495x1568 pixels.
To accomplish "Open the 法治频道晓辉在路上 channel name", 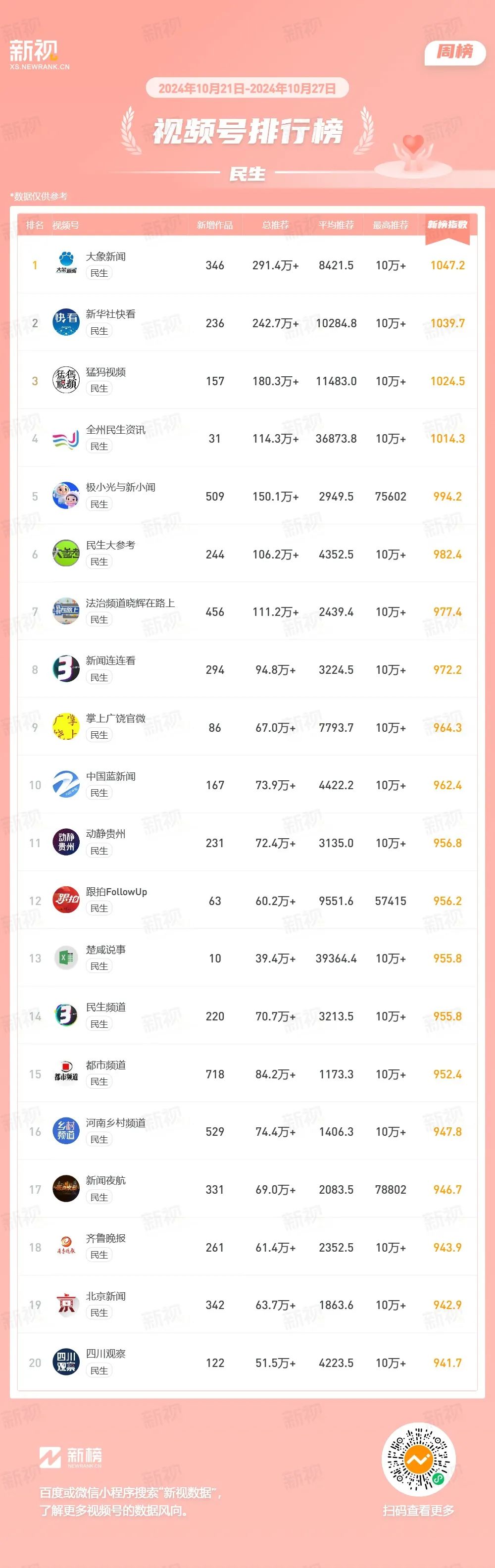I will pyautogui.click(x=130, y=603).
